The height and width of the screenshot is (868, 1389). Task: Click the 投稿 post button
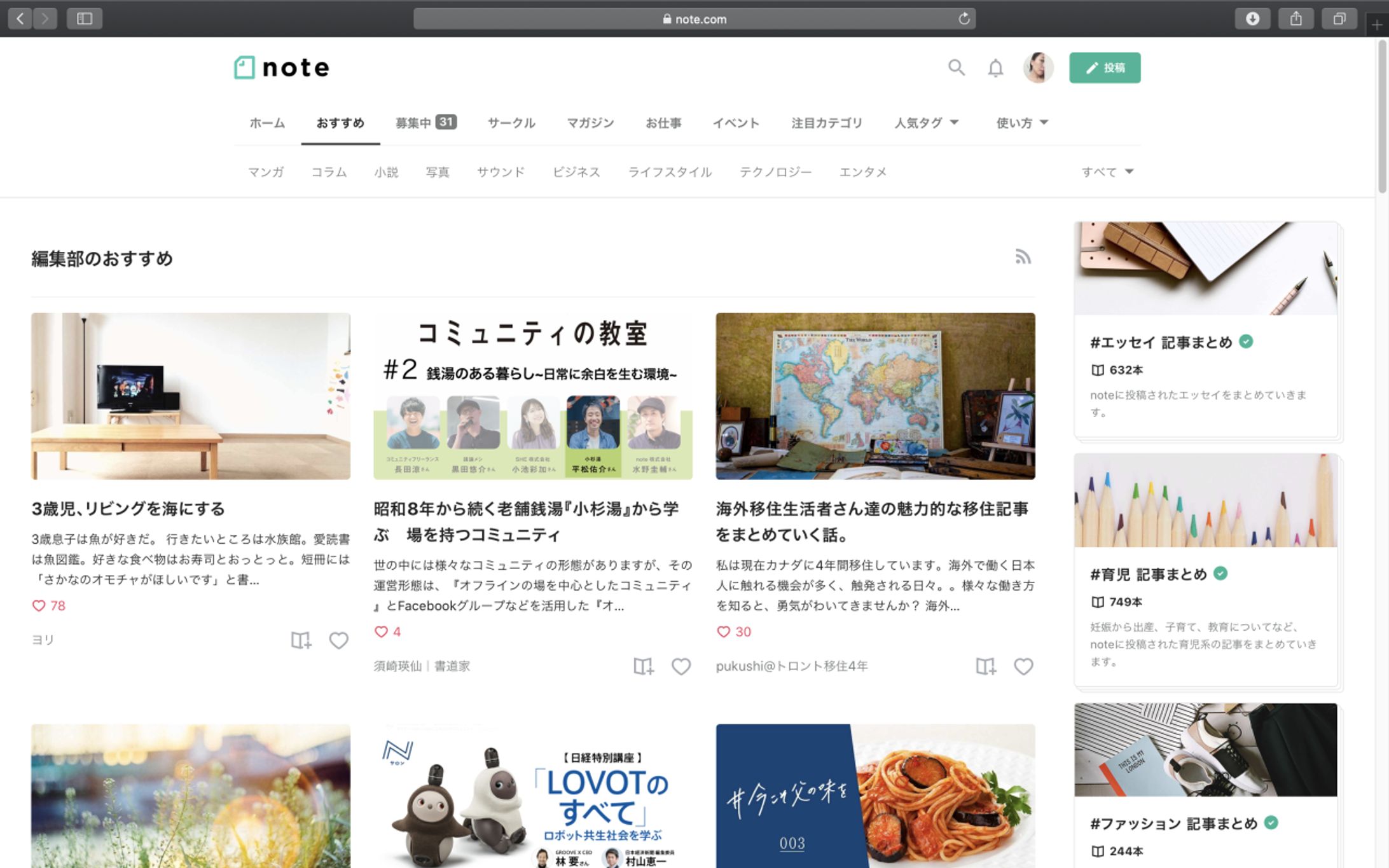1105,67
